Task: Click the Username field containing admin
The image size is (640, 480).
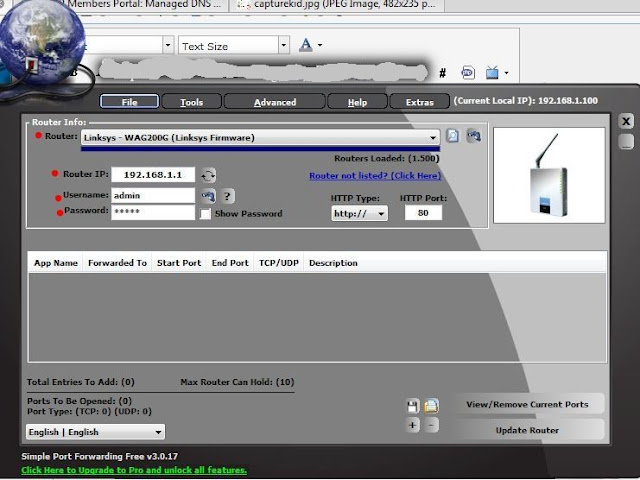Action: (153, 196)
